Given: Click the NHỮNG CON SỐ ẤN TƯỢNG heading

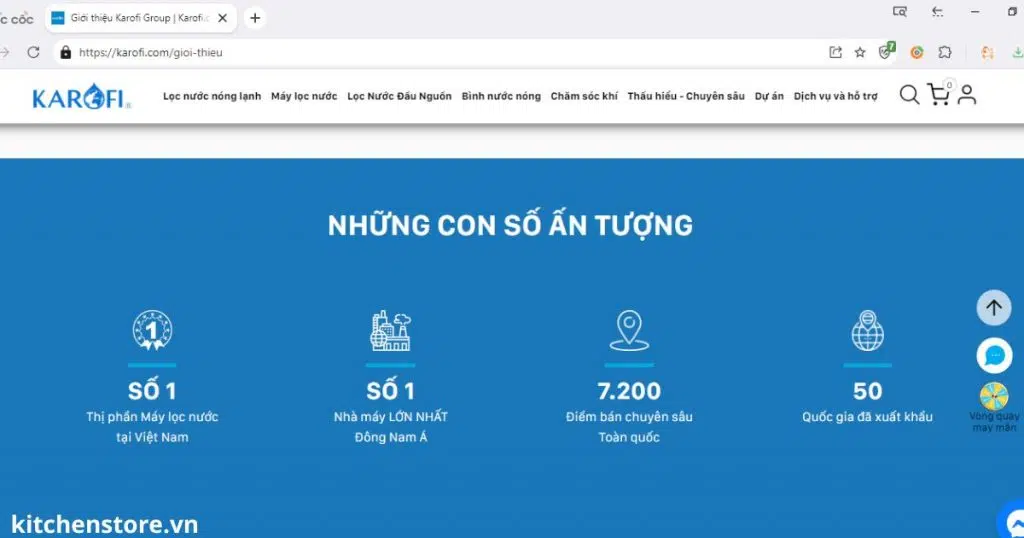Looking at the screenshot, I should point(510,225).
